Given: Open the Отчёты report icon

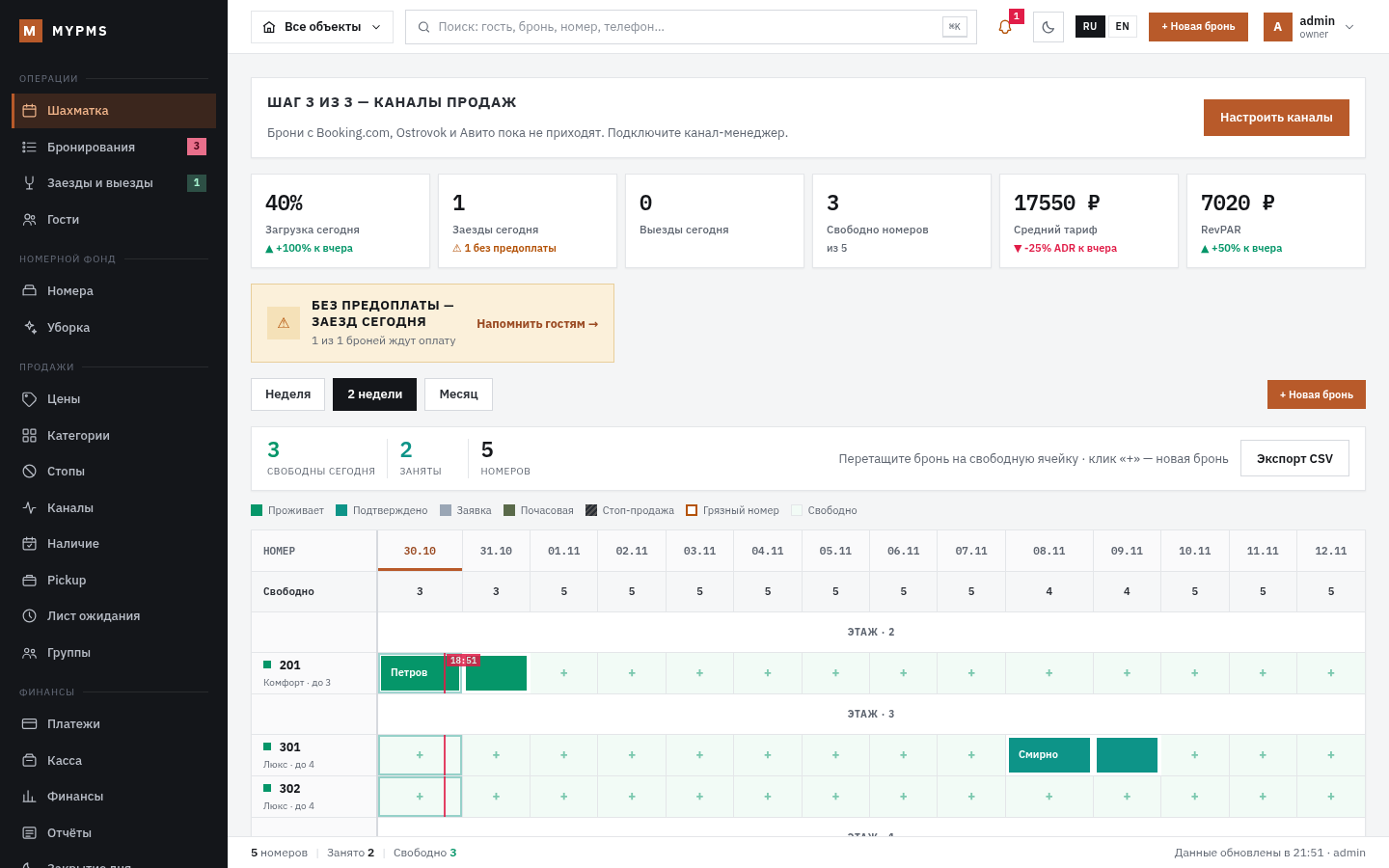Looking at the screenshot, I should point(30,833).
